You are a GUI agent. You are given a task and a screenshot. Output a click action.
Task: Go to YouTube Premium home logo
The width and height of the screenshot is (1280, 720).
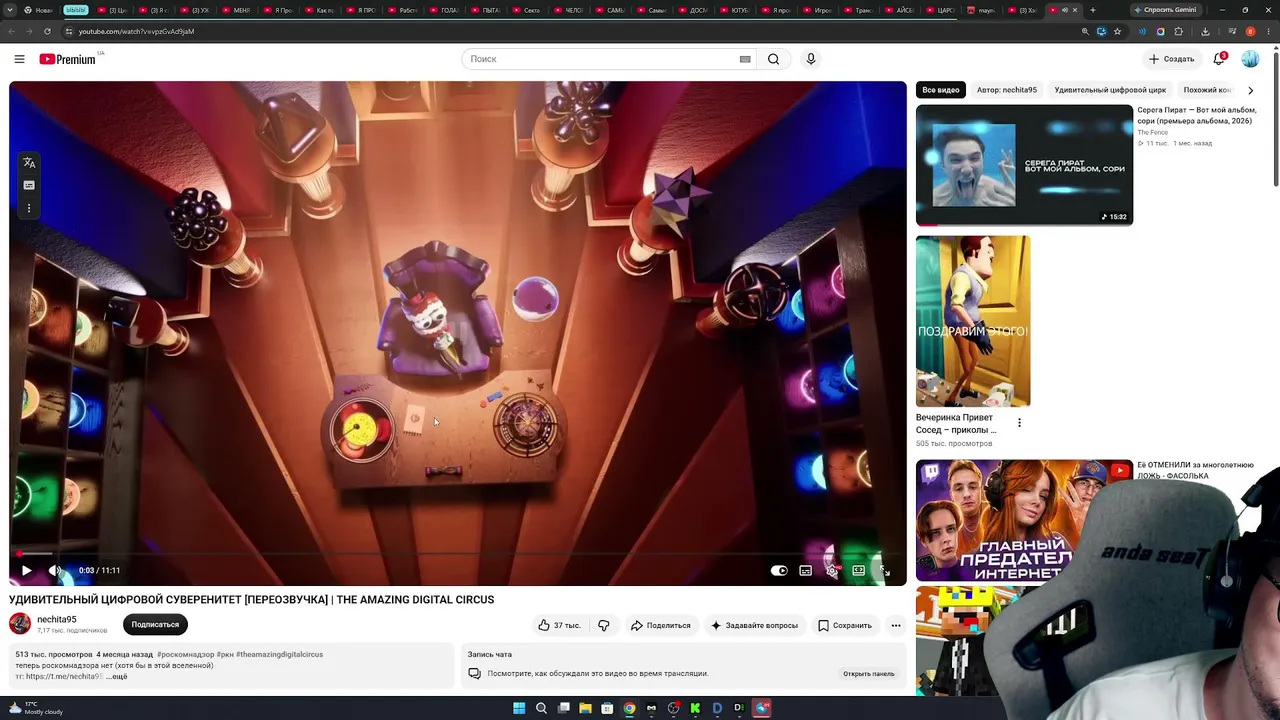pyautogui.click(x=68, y=59)
